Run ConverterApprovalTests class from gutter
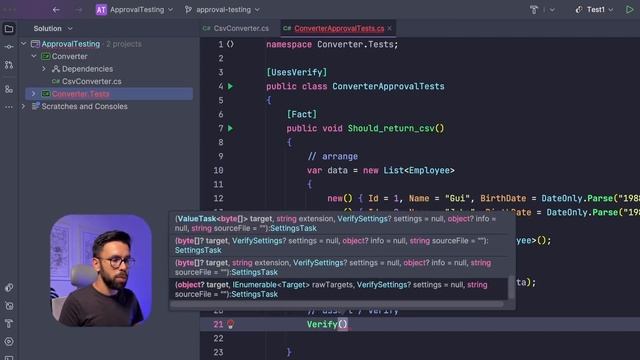The width and height of the screenshot is (640, 360). (231, 86)
